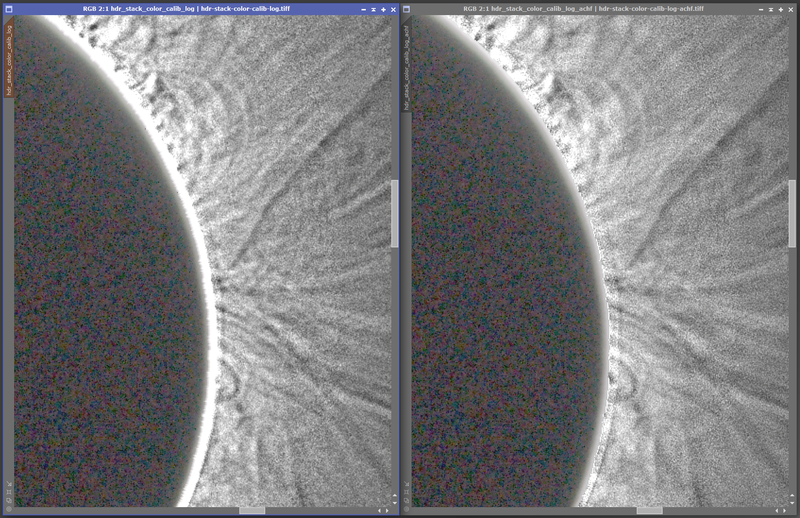This screenshot has height=518, width=800.
Task: Click top selector icon at bottom-left of right window
Action: (407, 484)
